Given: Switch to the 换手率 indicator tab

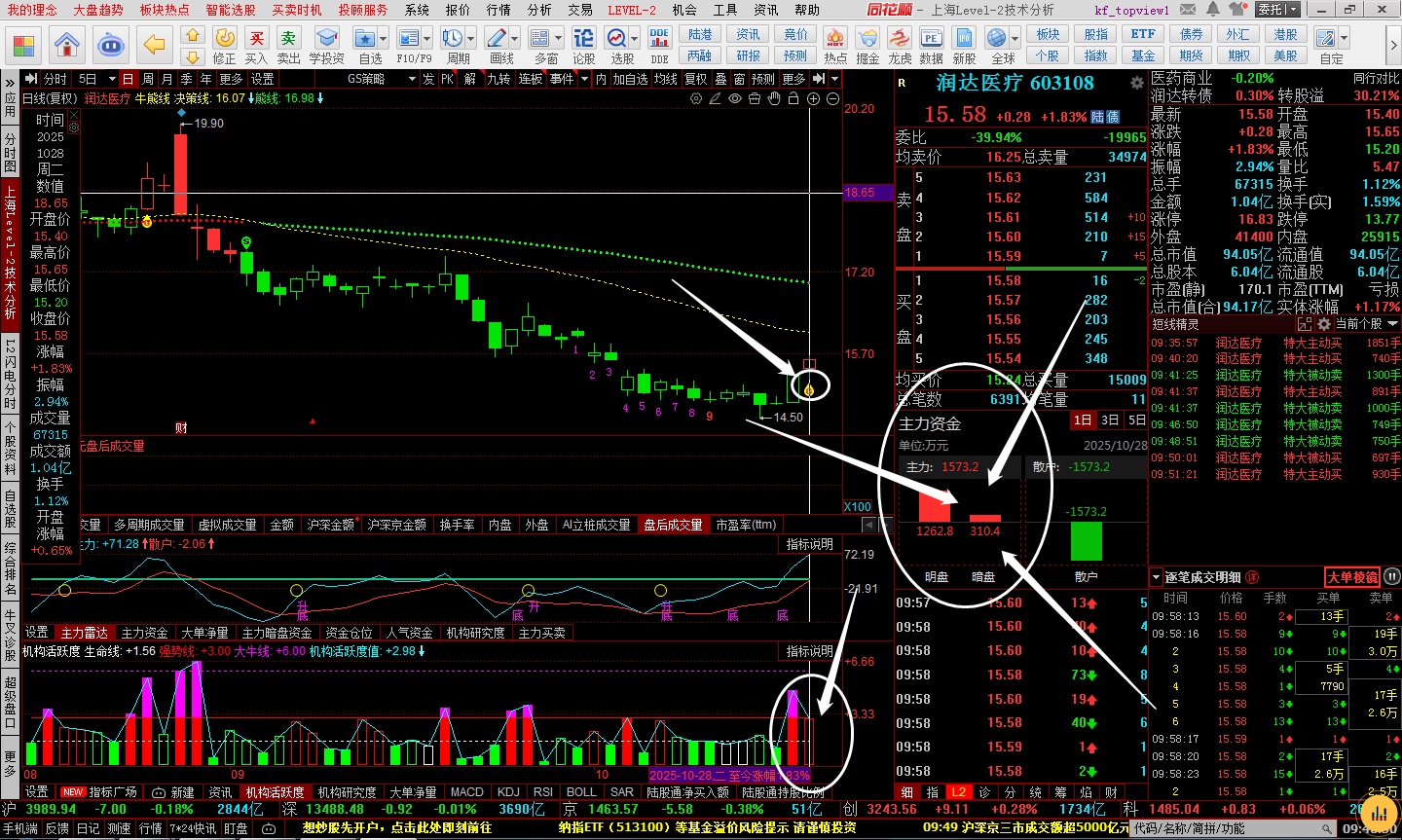Looking at the screenshot, I should [457, 525].
